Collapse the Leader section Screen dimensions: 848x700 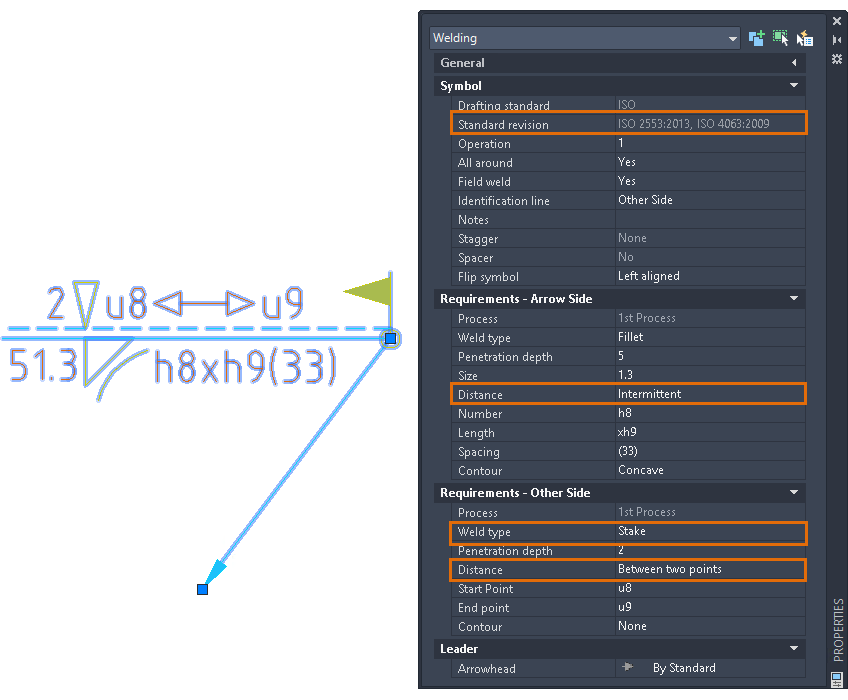794,648
